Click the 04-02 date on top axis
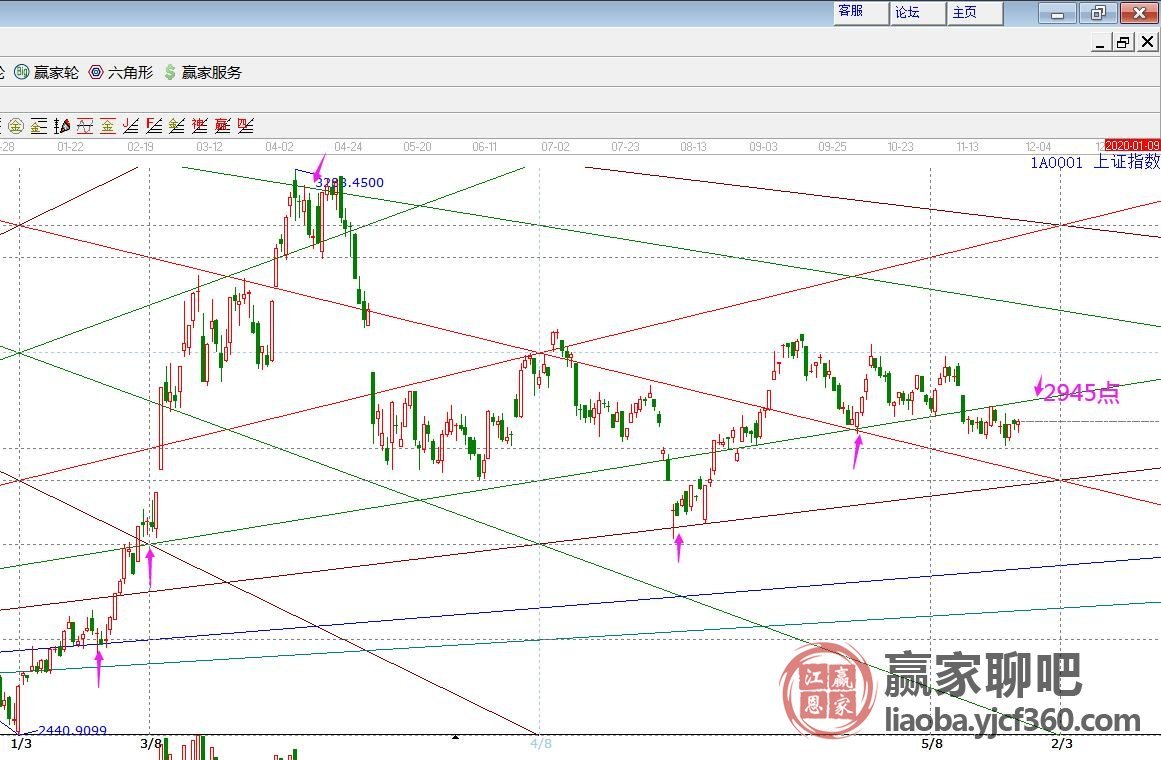This screenshot has height=760, width=1161. pyautogui.click(x=279, y=147)
